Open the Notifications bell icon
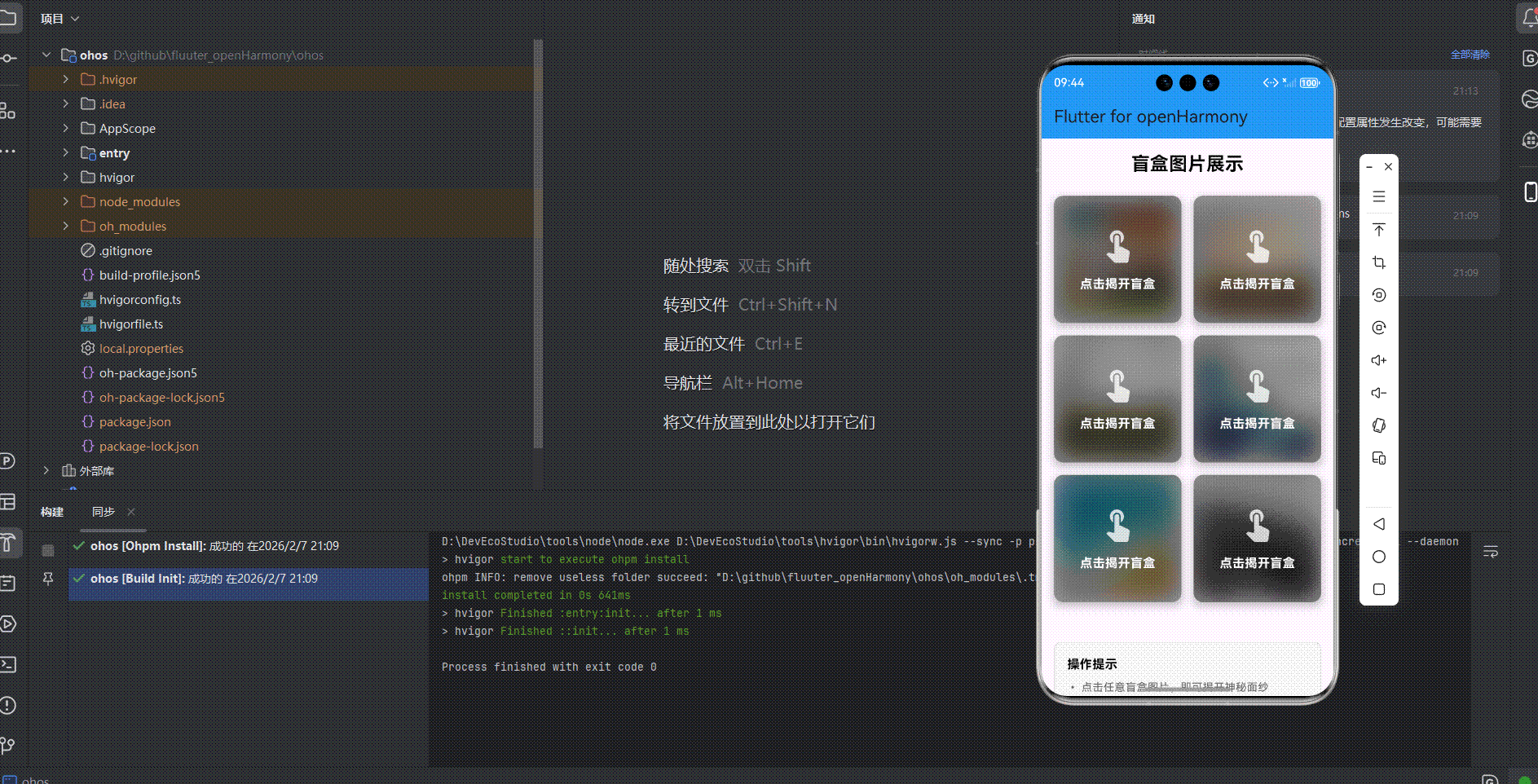Viewport: 1538px width, 784px height. click(1530, 18)
